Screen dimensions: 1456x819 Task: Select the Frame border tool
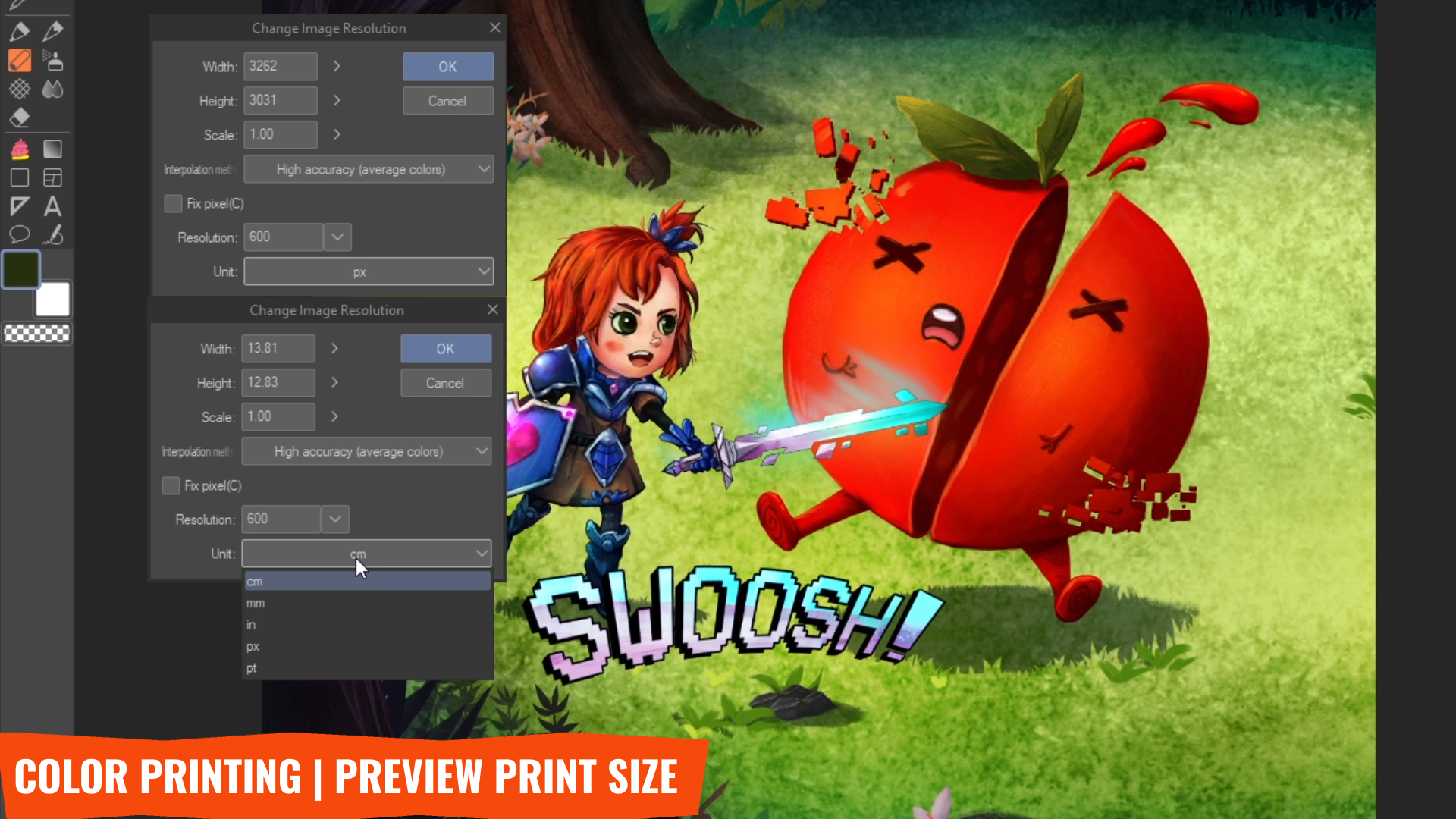click(x=52, y=177)
